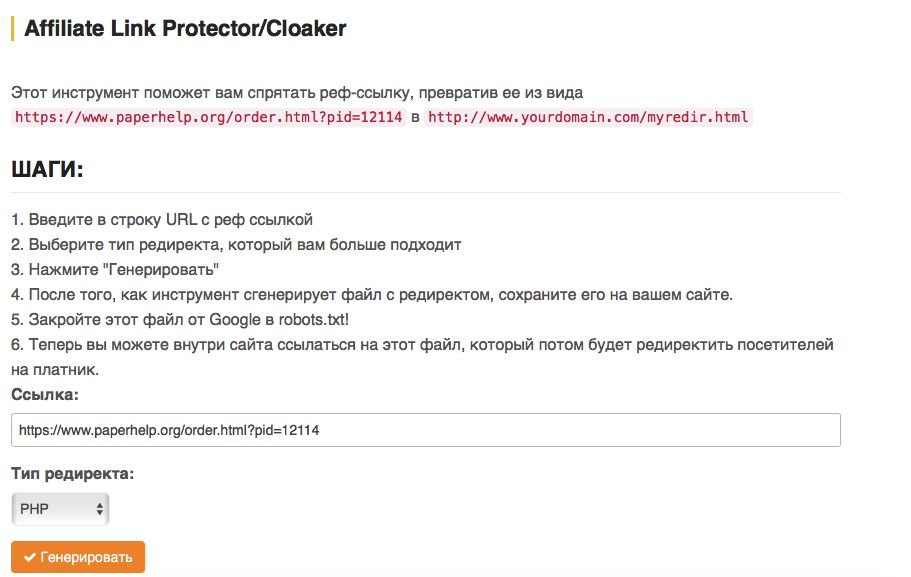The height and width of the screenshot is (577, 911).
Task: Click the up-down arrows of the PHP selector
Action: coord(100,509)
